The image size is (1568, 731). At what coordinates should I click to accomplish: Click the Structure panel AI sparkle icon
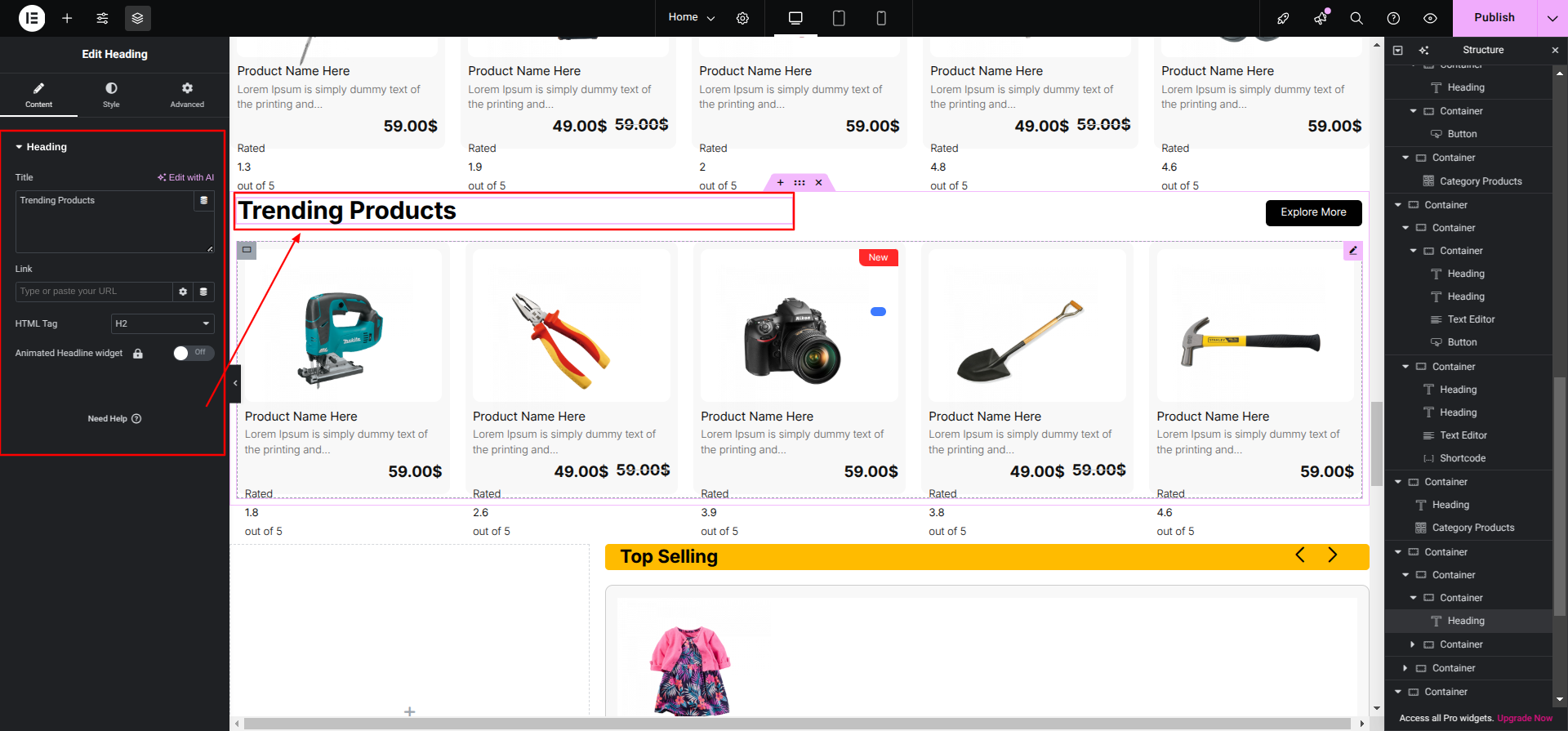[x=1424, y=51]
